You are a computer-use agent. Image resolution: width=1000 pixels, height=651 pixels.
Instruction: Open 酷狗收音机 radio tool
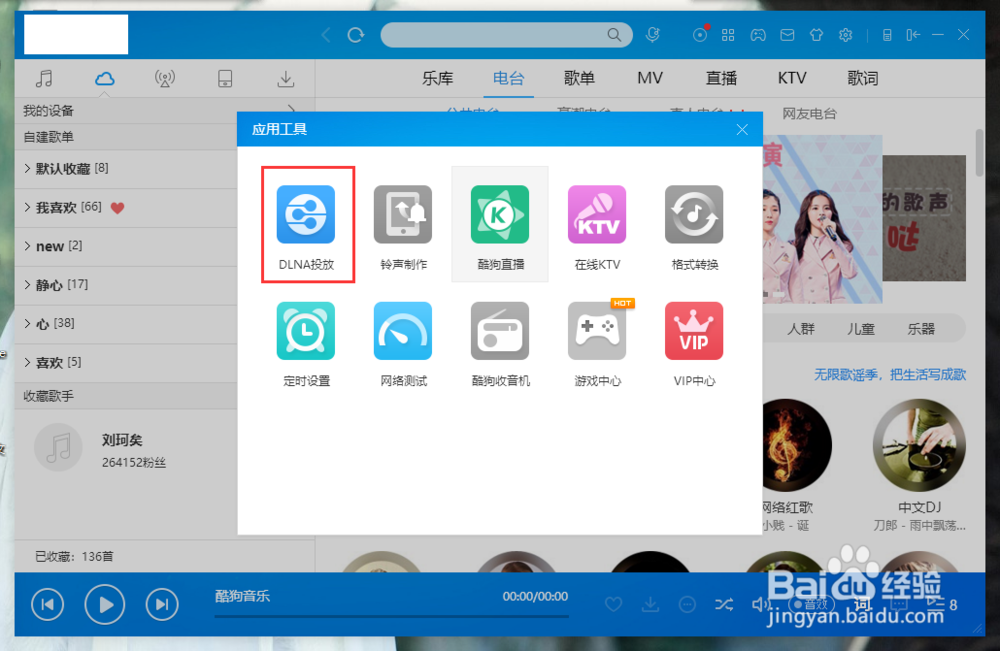[500, 344]
